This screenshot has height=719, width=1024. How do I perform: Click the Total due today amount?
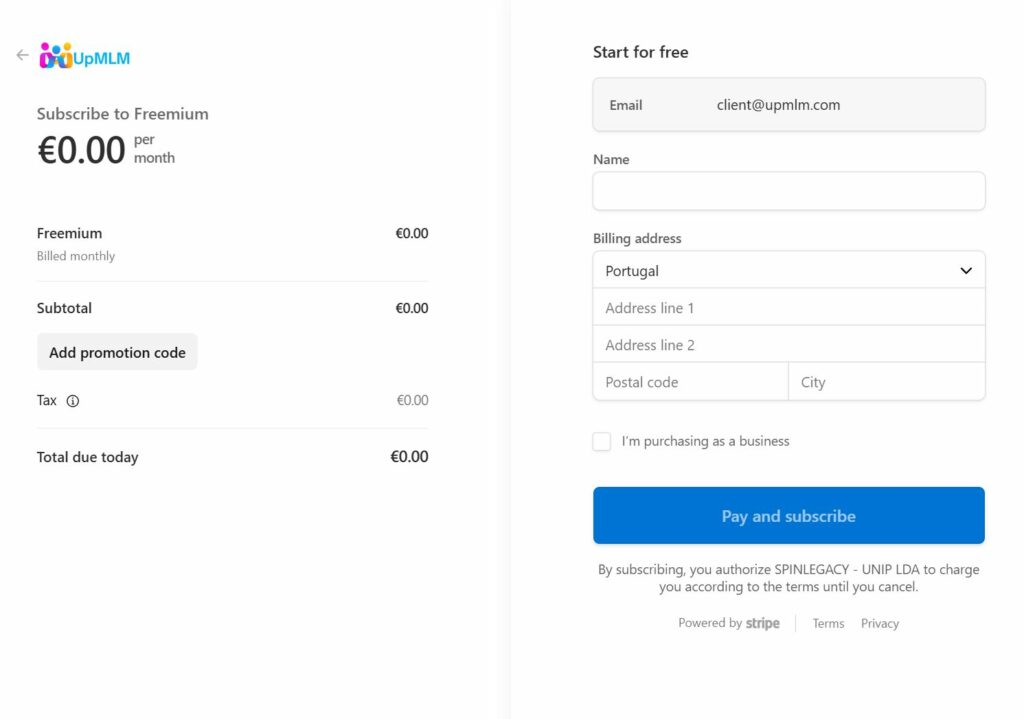(409, 457)
